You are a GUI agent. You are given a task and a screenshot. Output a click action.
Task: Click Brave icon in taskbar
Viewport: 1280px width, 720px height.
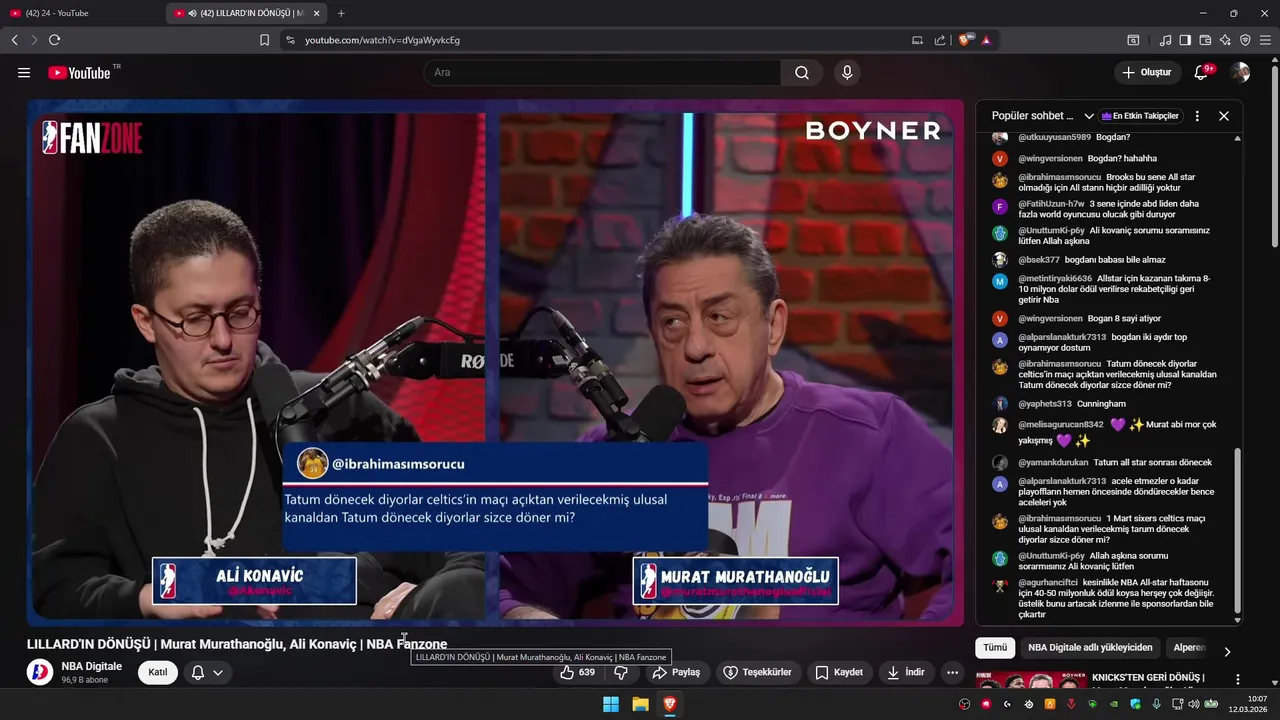670,704
